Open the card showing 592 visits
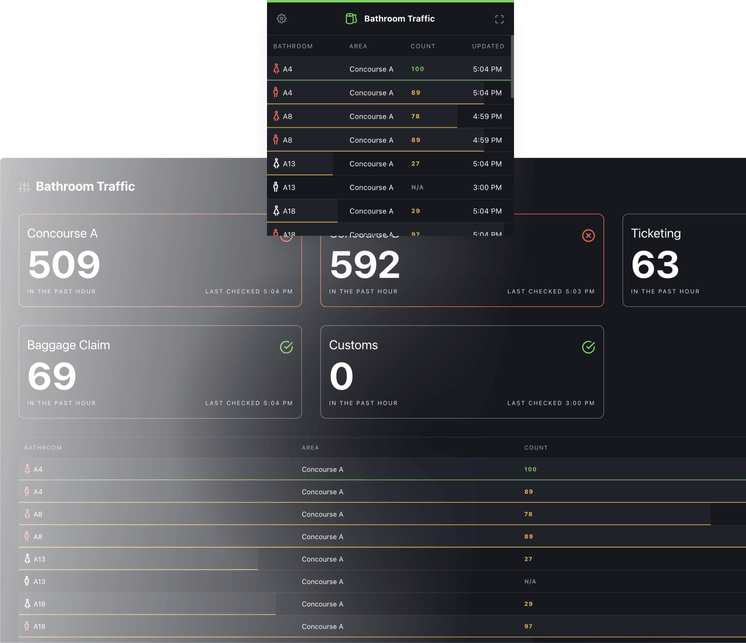 [462, 260]
